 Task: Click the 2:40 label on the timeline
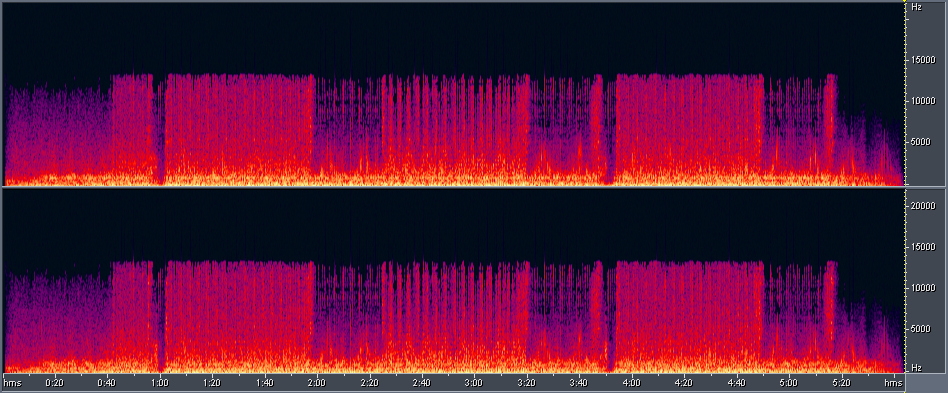421,383
